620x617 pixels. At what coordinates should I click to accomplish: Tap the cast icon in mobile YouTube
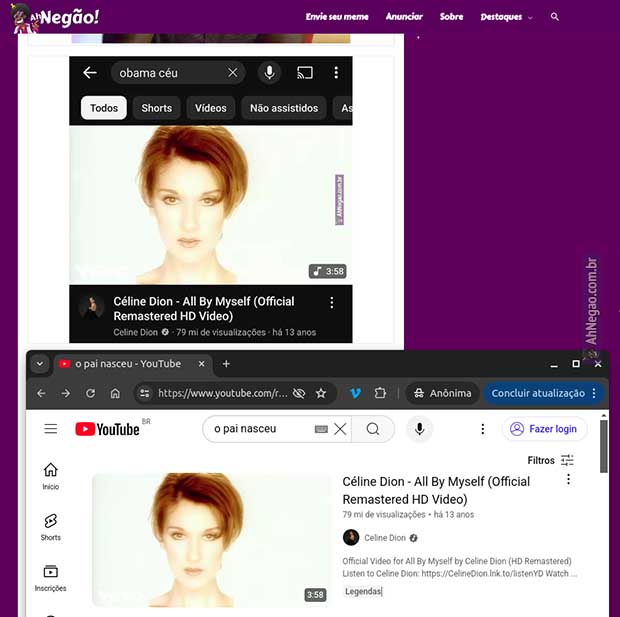tap(305, 73)
